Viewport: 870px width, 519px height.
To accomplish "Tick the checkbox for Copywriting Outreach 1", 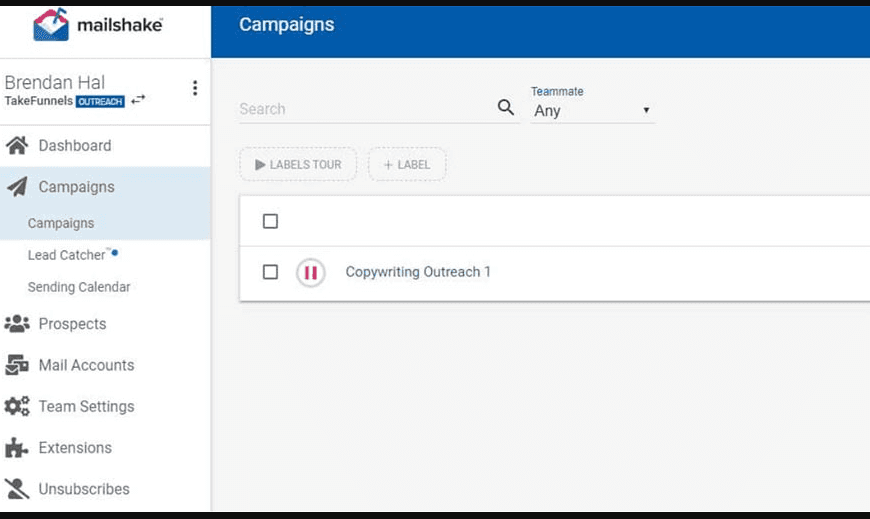I will (270, 272).
